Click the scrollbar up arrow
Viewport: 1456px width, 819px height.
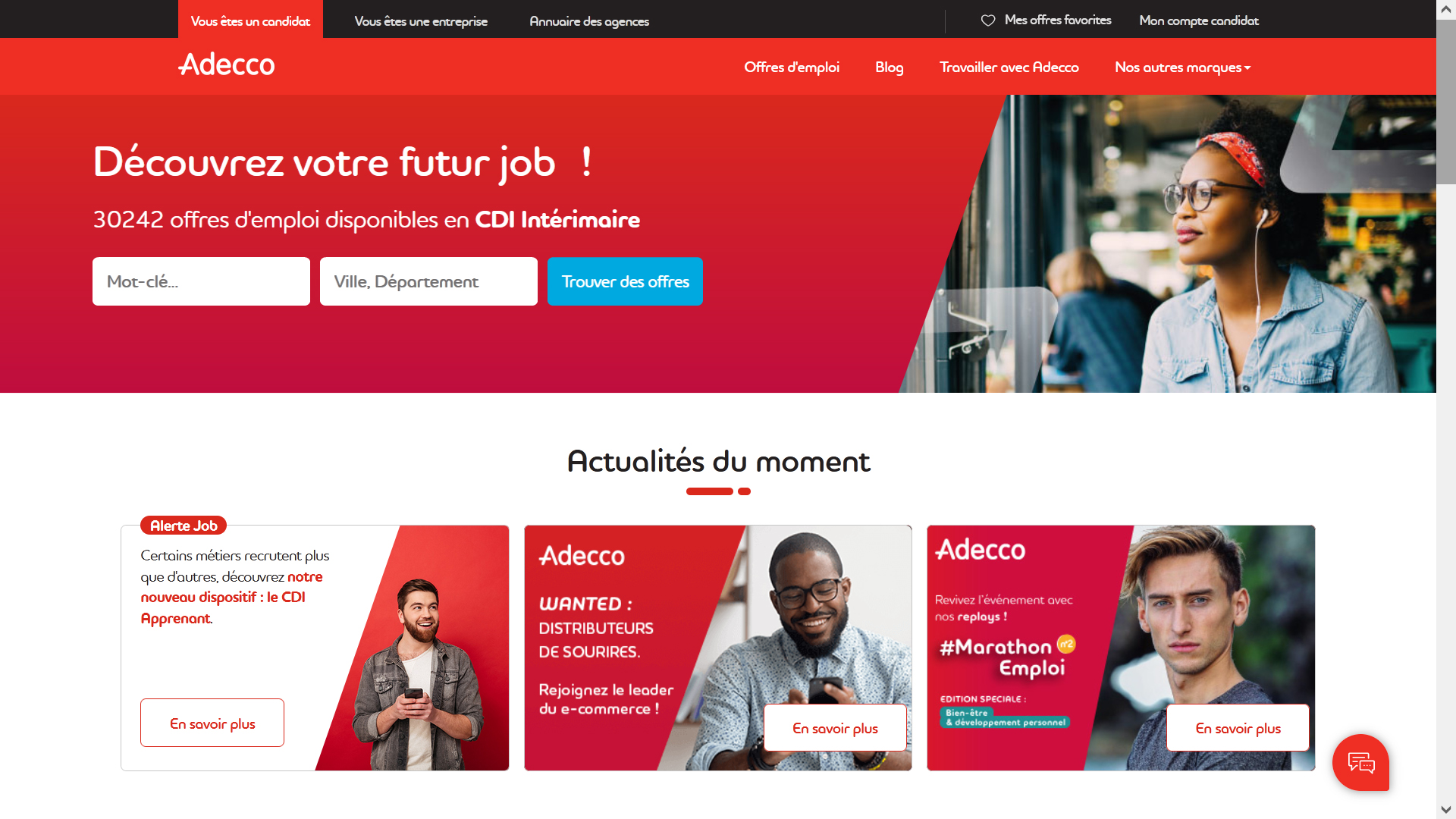click(x=1446, y=9)
